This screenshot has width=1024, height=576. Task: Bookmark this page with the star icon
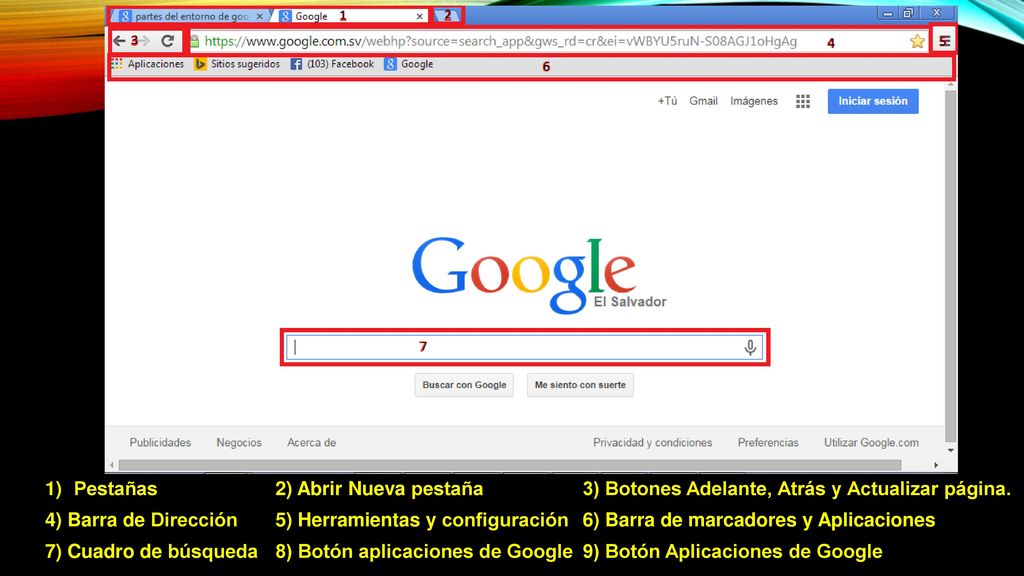coord(917,42)
